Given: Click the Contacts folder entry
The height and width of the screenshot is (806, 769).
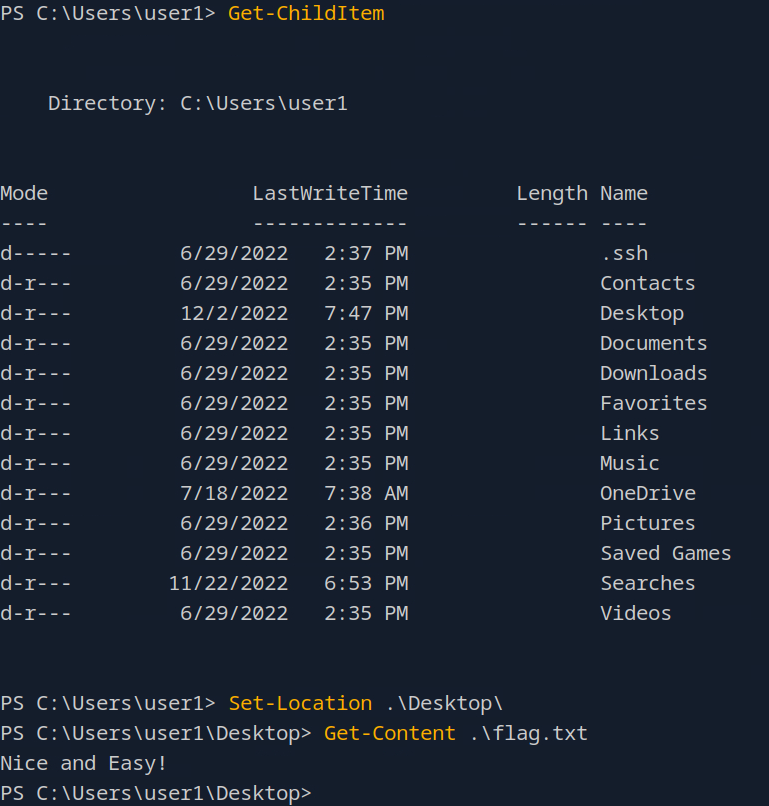Looking at the screenshot, I should point(647,284).
